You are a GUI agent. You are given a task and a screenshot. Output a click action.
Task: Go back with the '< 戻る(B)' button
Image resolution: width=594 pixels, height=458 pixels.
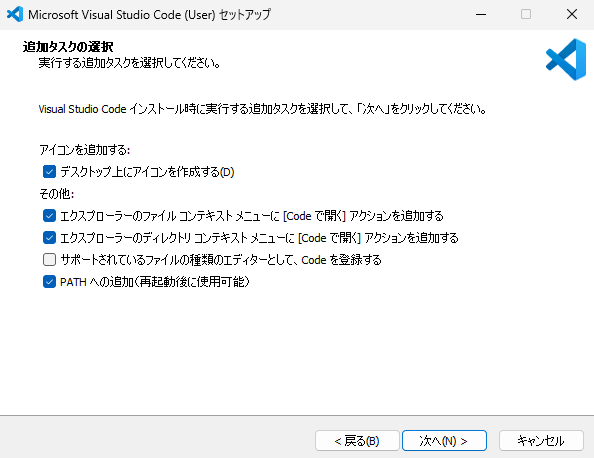(x=357, y=441)
